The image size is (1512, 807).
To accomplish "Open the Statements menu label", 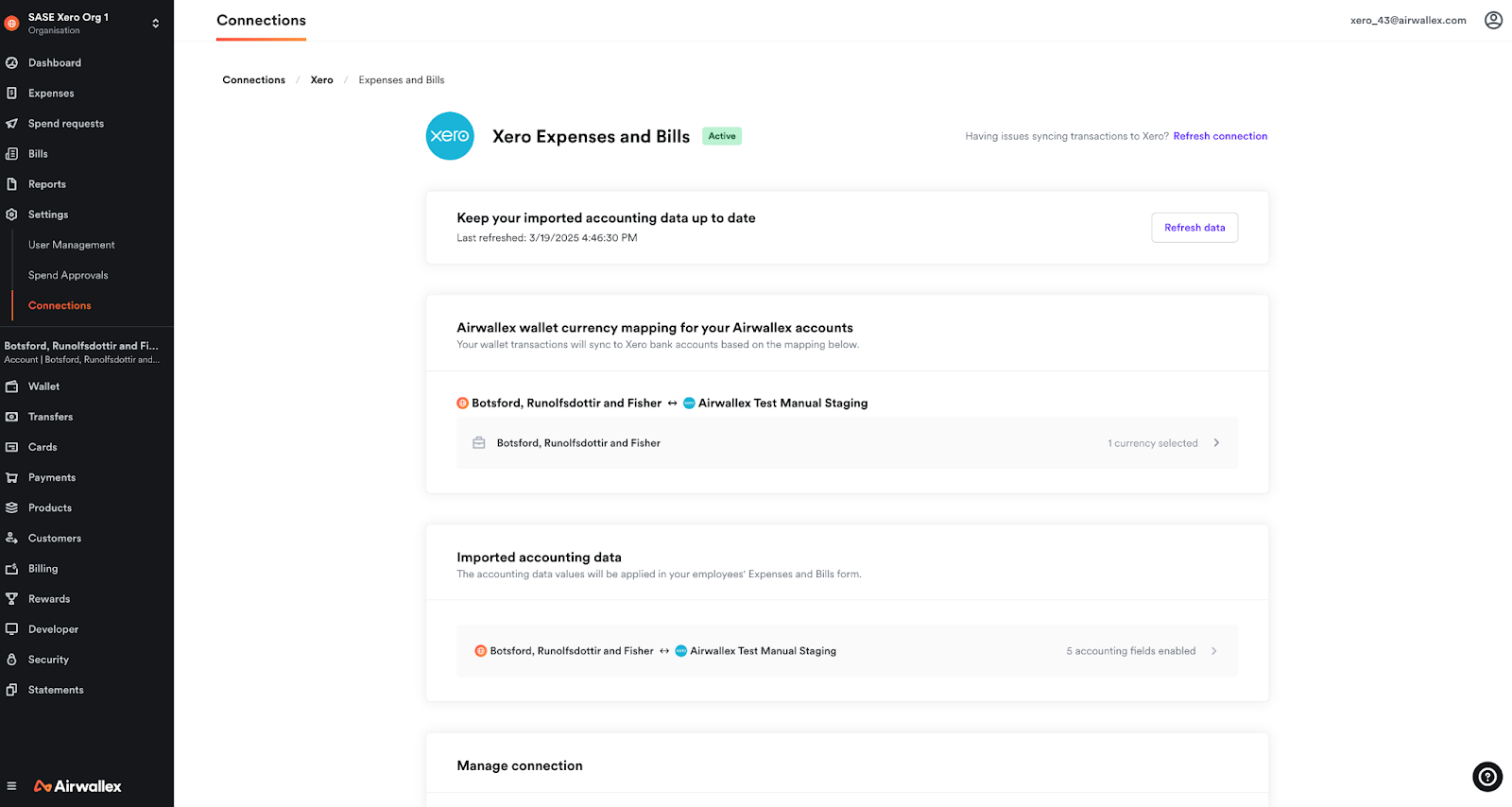I will coord(56,690).
